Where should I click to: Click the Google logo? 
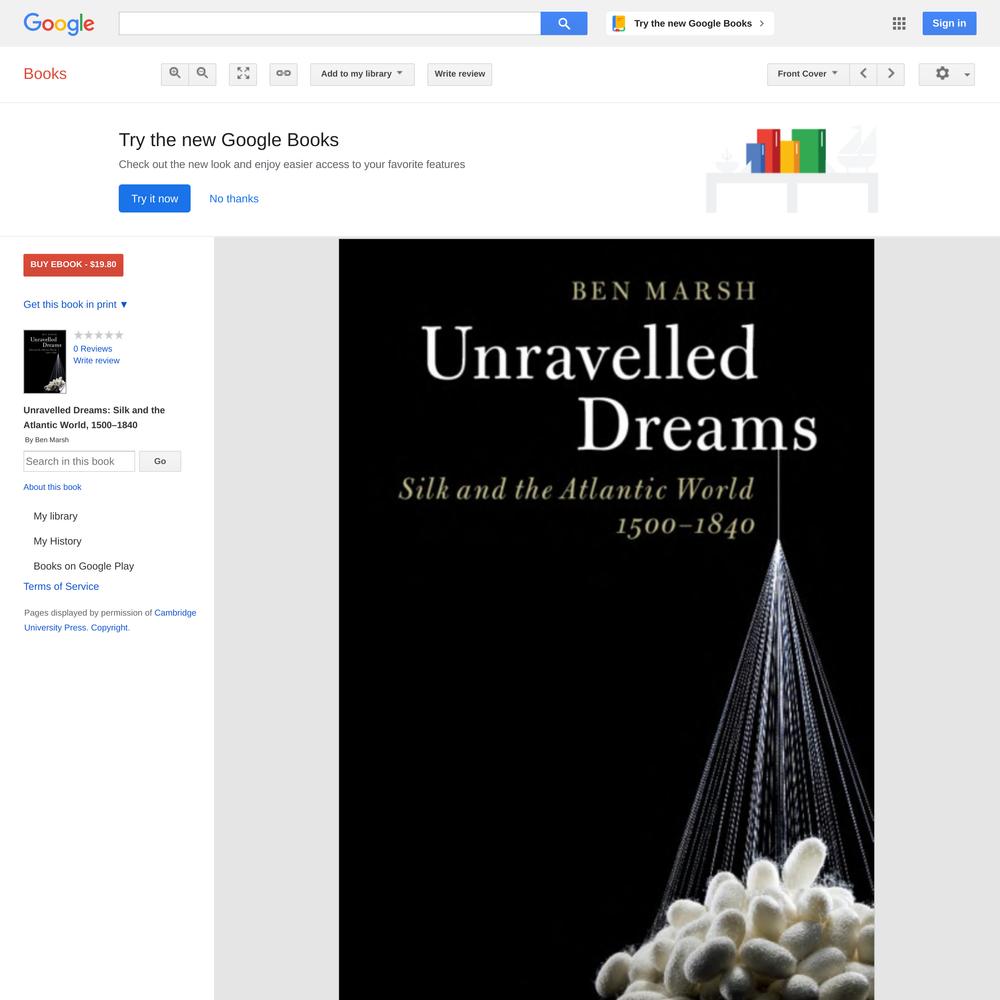(x=59, y=24)
